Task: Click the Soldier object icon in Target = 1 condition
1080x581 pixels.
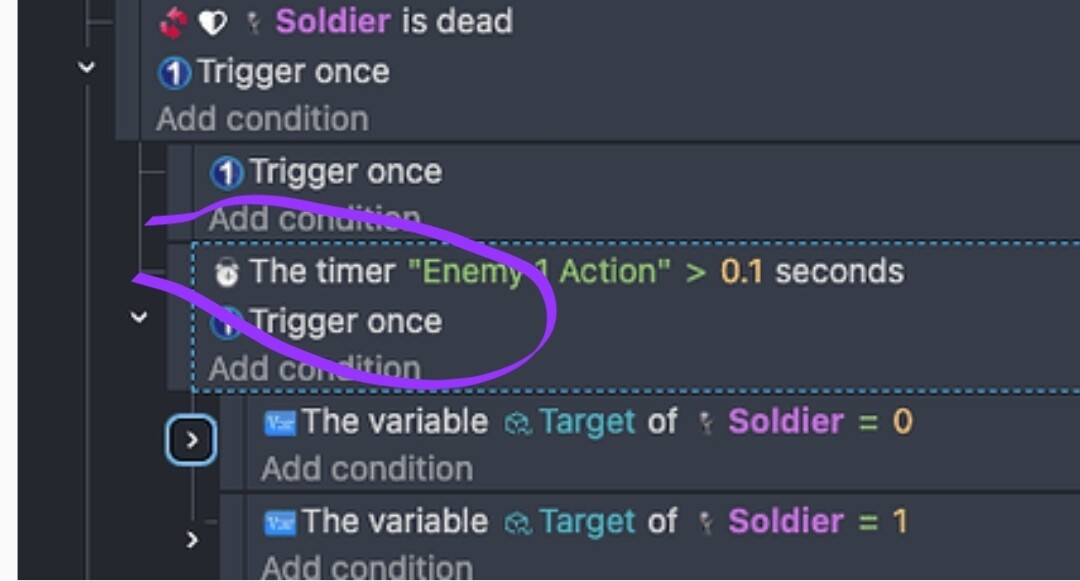Action: (706, 522)
